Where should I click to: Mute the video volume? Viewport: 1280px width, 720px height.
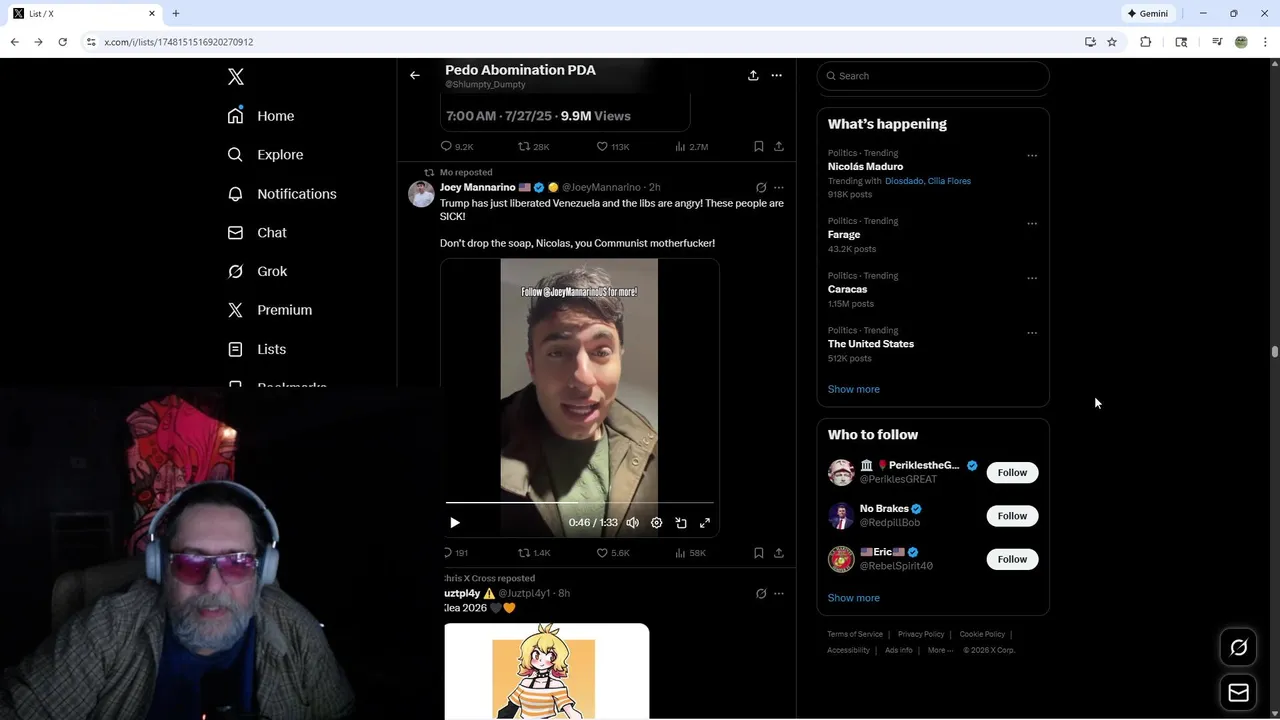pyautogui.click(x=632, y=523)
